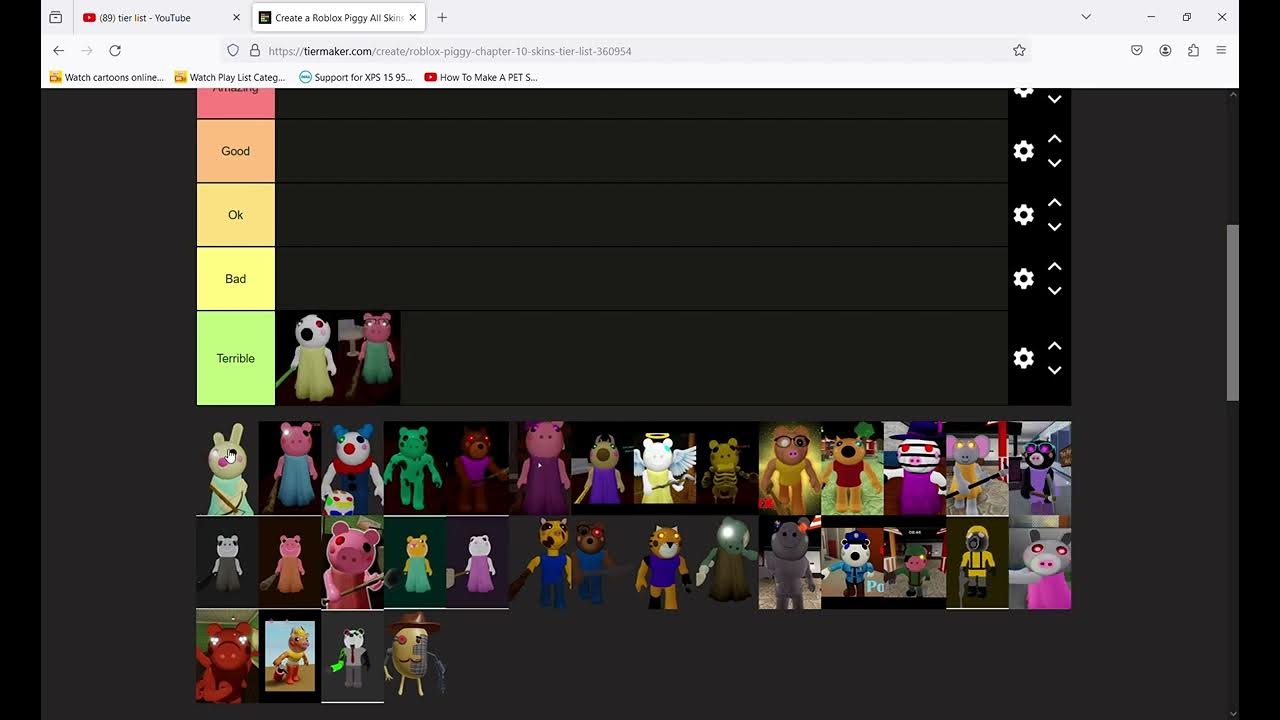Click the yellow Bad tier label
This screenshot has width=1280, height=720.
(x=236, y=279)
